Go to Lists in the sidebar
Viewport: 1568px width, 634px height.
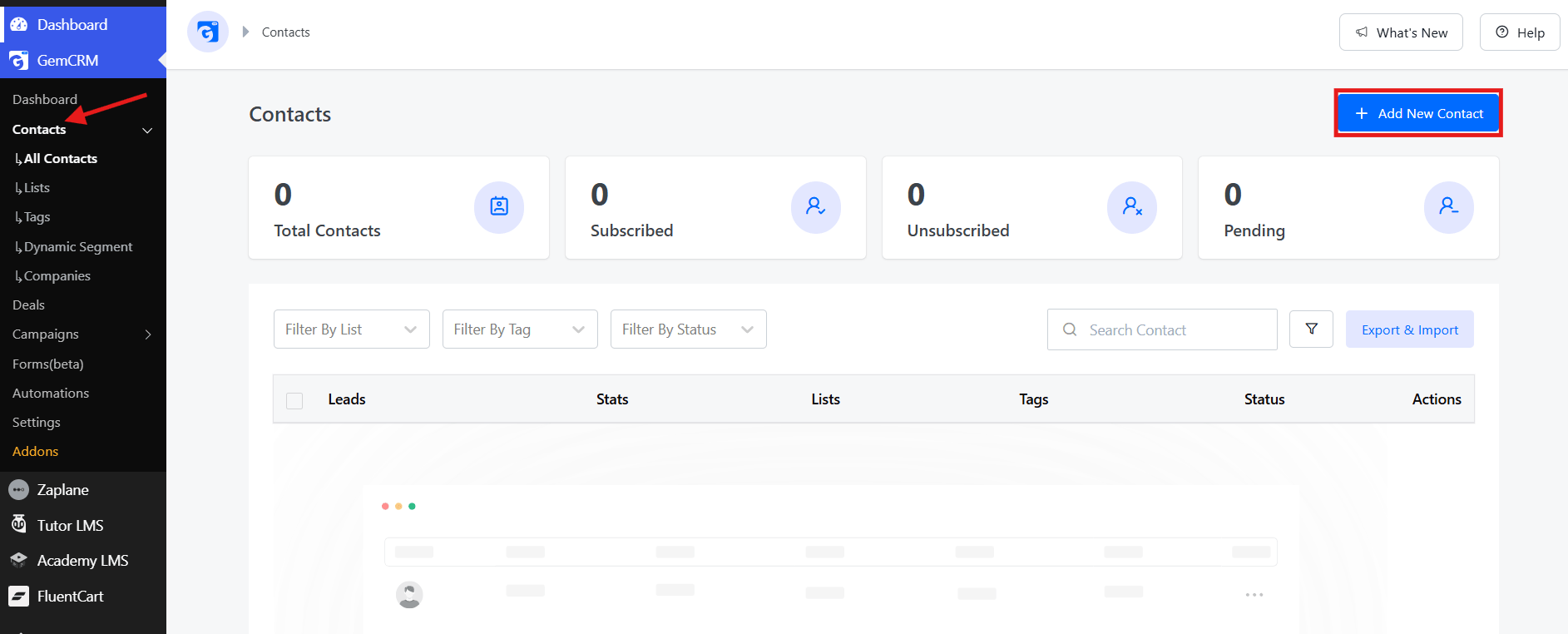(x=37, y=188)
